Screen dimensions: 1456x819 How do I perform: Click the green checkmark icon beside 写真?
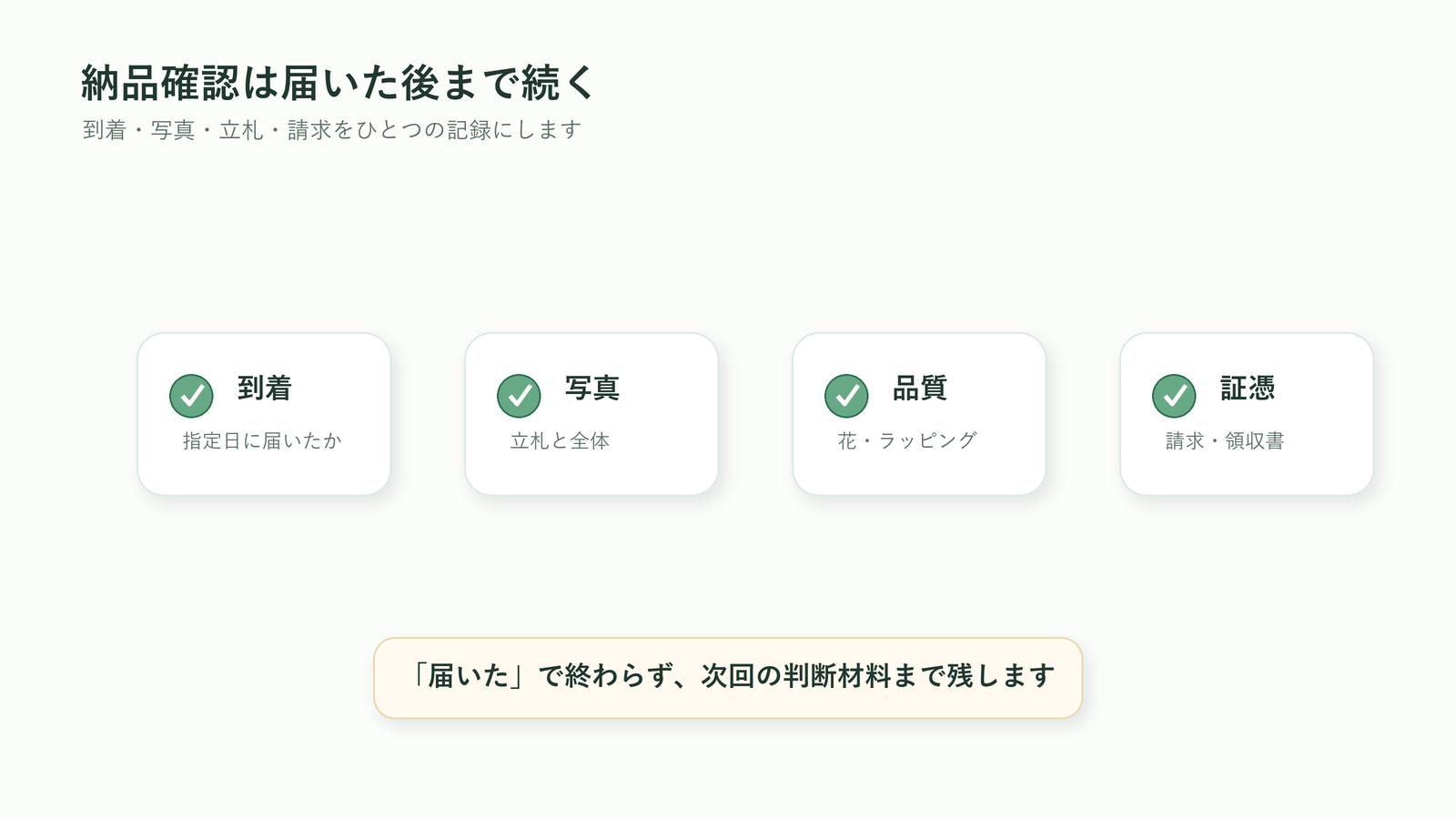click(x=519, y=396)
